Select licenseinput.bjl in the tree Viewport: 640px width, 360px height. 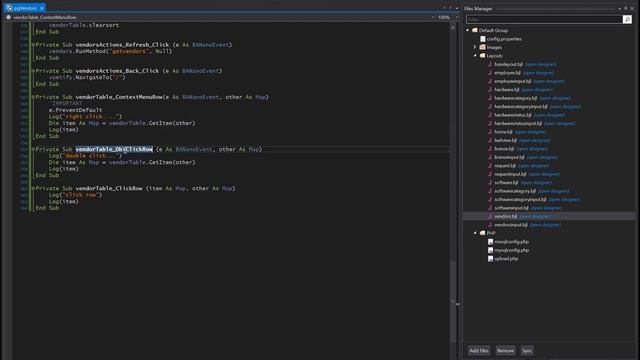tap(509, 157)
